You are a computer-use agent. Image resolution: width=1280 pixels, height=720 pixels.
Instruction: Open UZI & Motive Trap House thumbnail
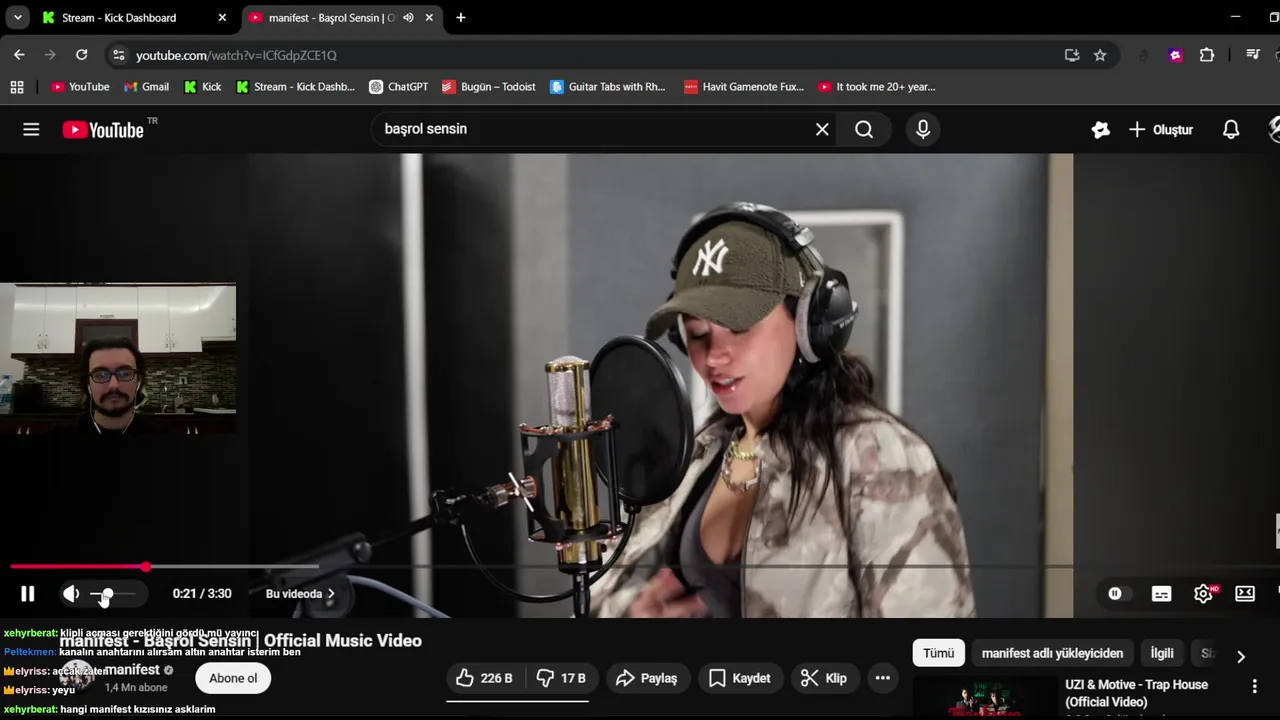click(x=985, y=698)
